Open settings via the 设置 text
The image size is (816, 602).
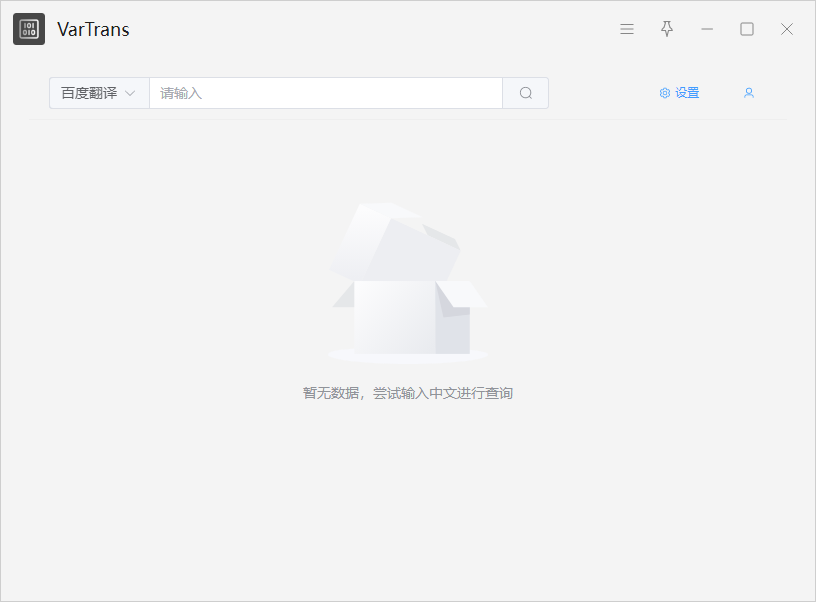(687, 93)
